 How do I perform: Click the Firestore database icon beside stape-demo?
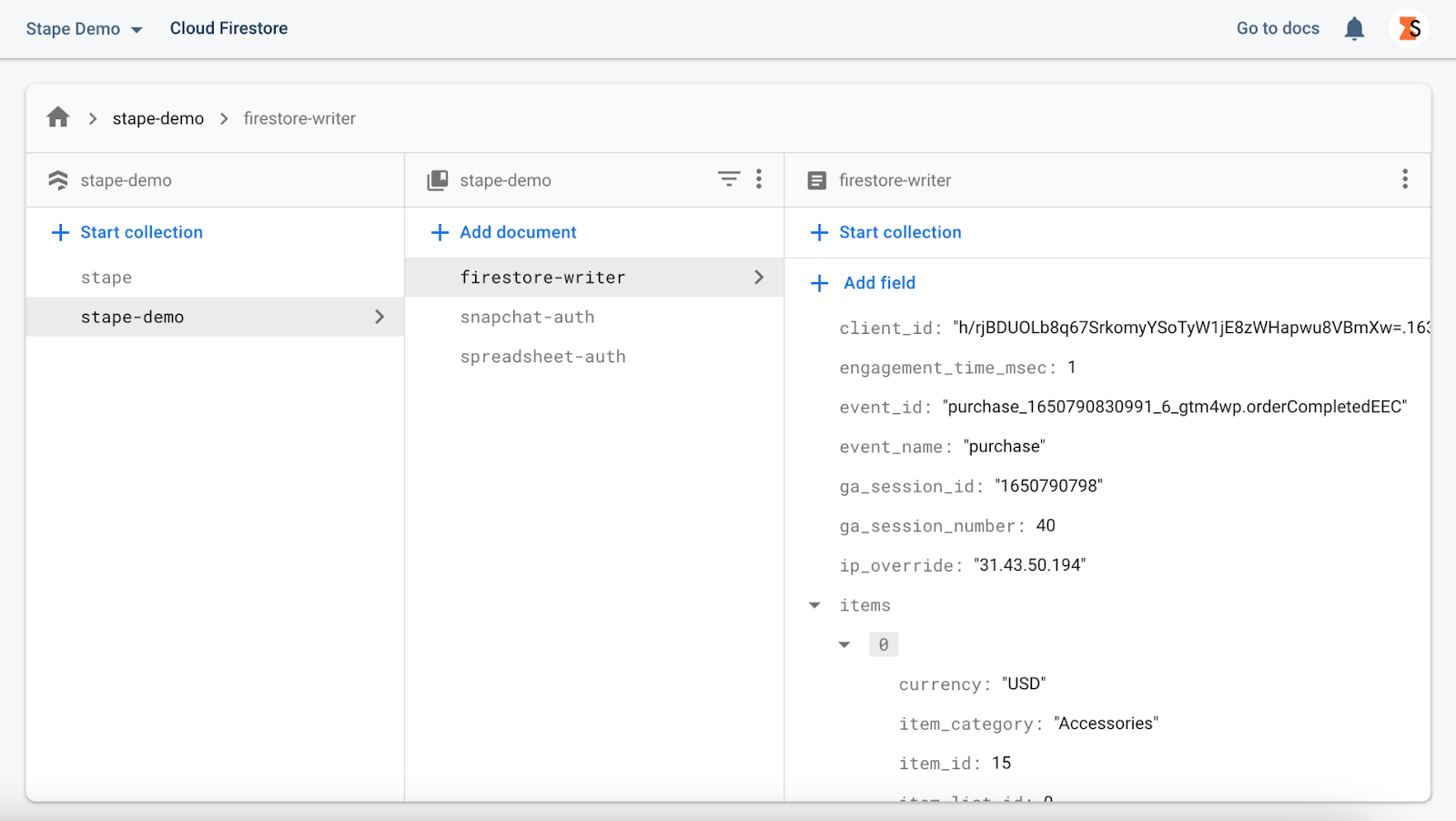[58, 180]
